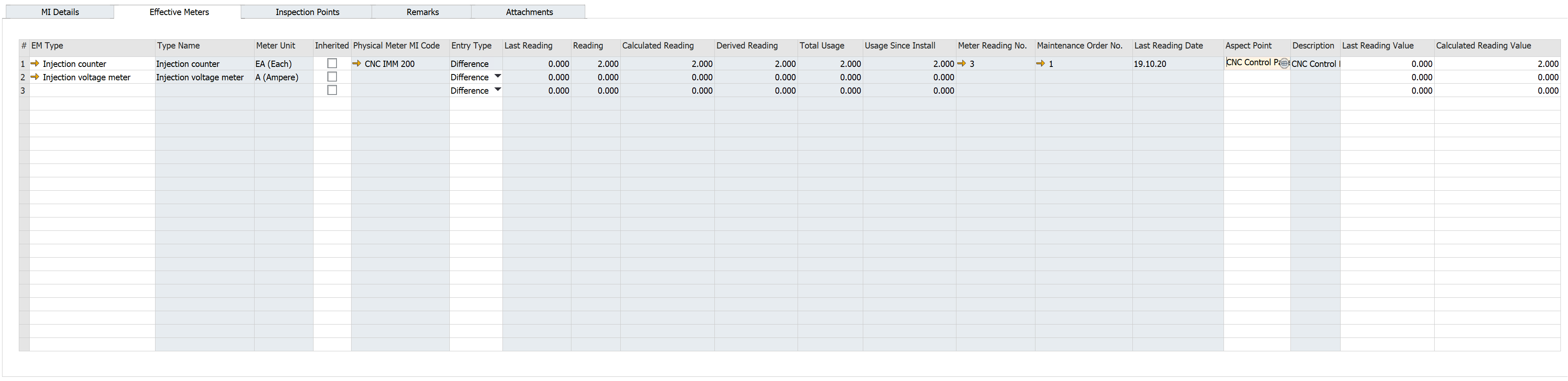The image size is (1568, 381).
Task: Open Meter Reading No. 3 link arrow
Action: click(962, 63)
